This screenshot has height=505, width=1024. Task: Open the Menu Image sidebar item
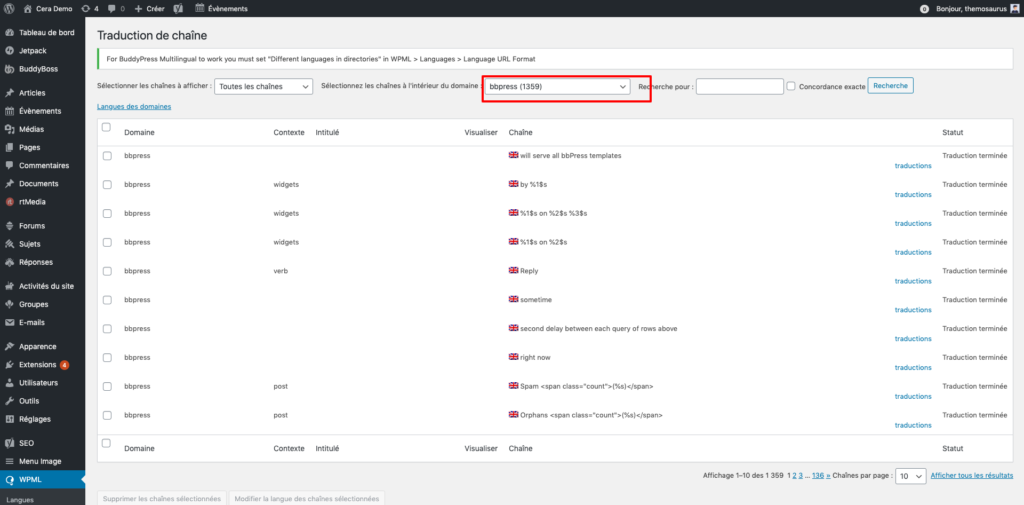point(40,461)
